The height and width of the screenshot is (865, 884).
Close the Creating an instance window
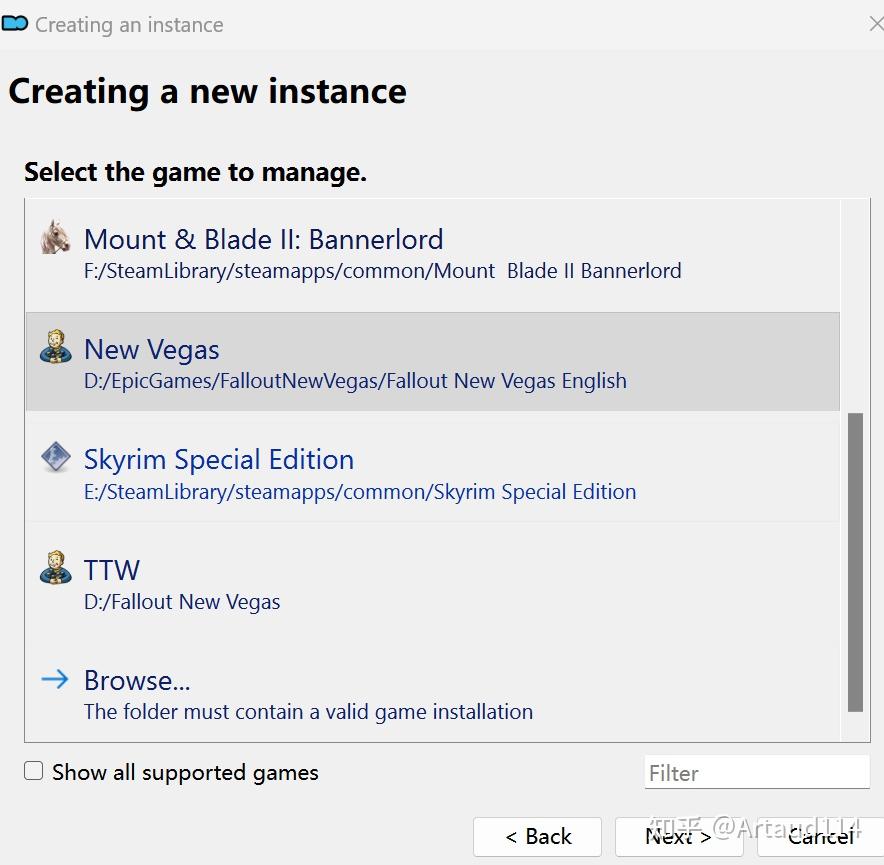pyautogui.click(x=876, y=24)
